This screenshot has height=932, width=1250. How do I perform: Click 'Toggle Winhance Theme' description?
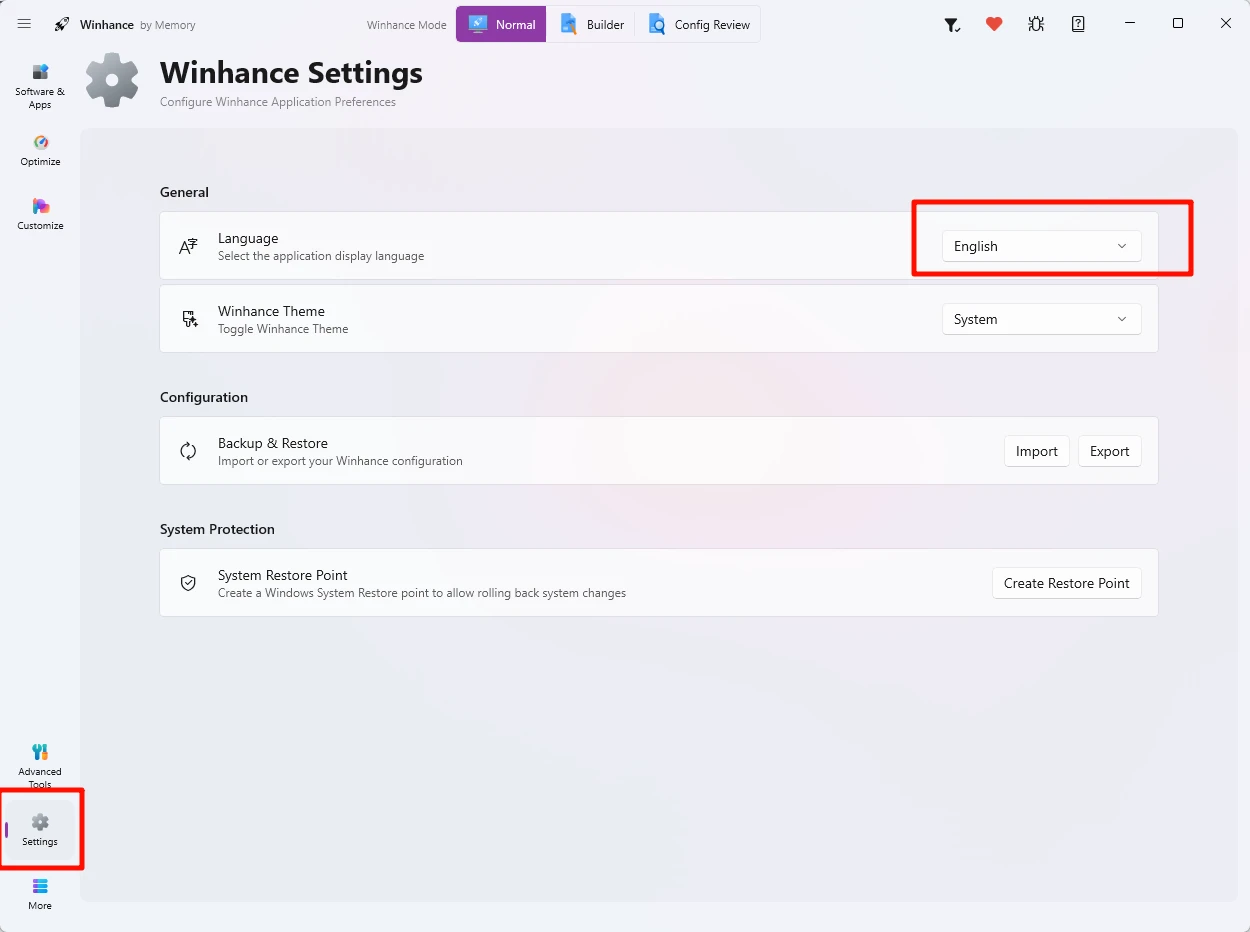click(283, 329)
